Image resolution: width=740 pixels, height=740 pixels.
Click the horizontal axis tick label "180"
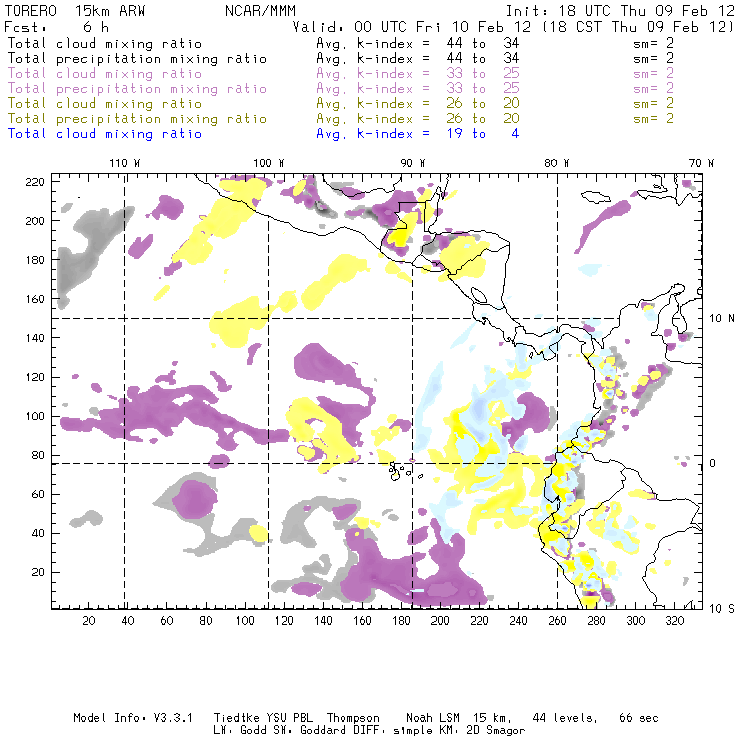[x=401, y=621]
